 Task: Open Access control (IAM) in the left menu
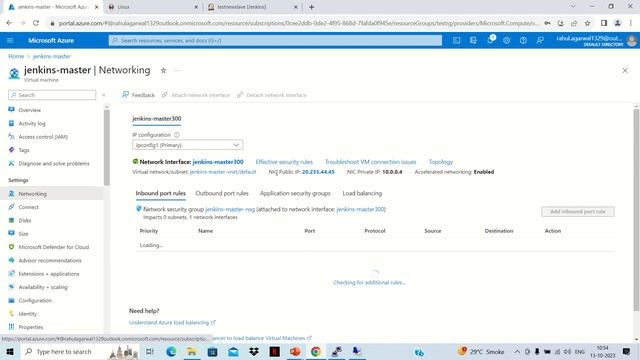(x=43, y=137)
